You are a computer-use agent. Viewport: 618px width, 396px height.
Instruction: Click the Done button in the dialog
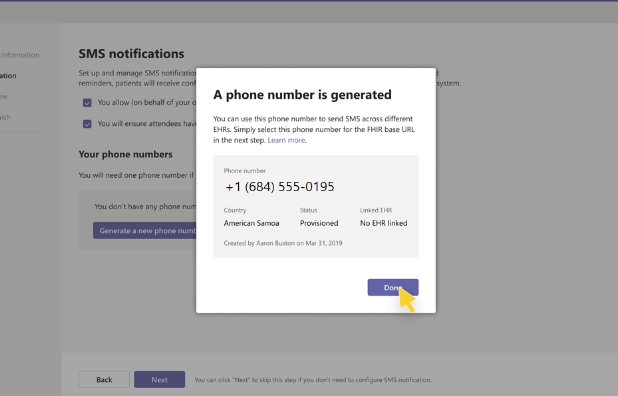tap(393, 287)
